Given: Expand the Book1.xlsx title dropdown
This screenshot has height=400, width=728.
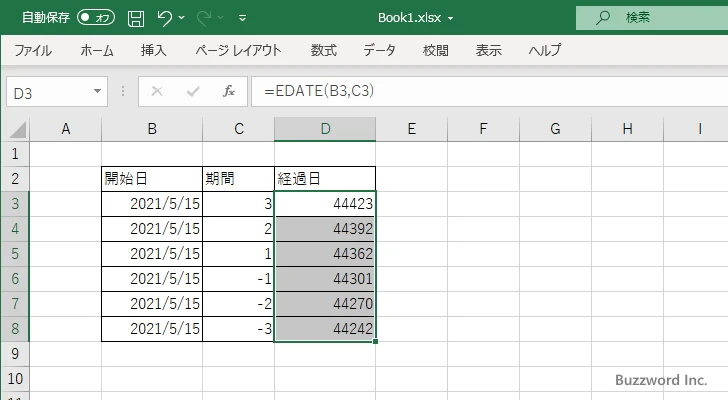Looking at the screenshot, I should 450,19.
